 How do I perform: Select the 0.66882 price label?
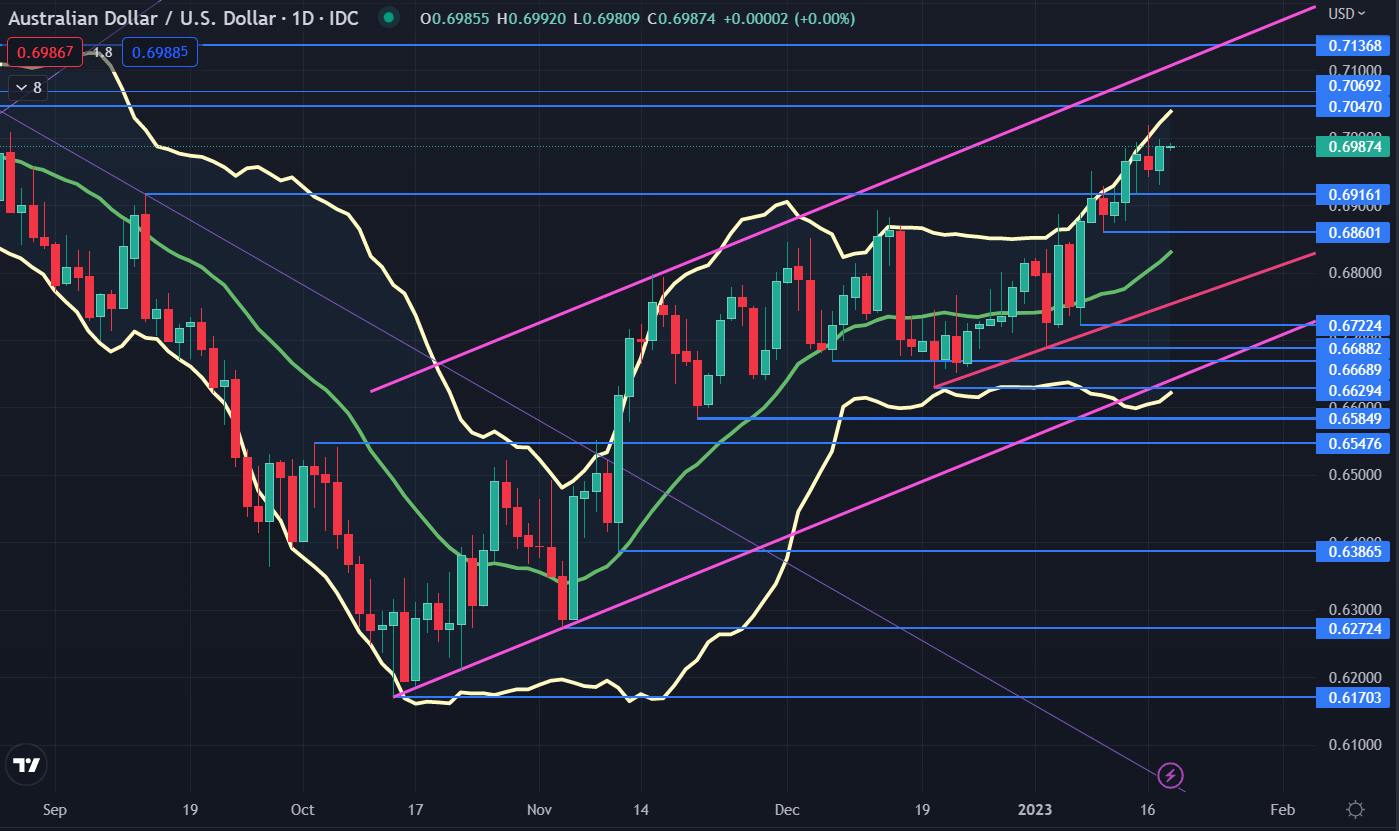pyautogui.click(x=1355, y=348)
